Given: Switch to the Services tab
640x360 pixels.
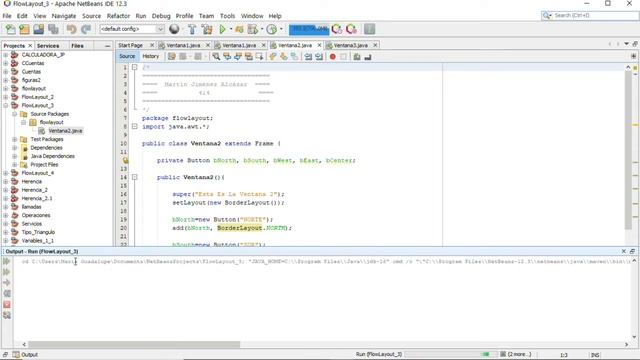Looking at the screenshot, I should 48,46.
